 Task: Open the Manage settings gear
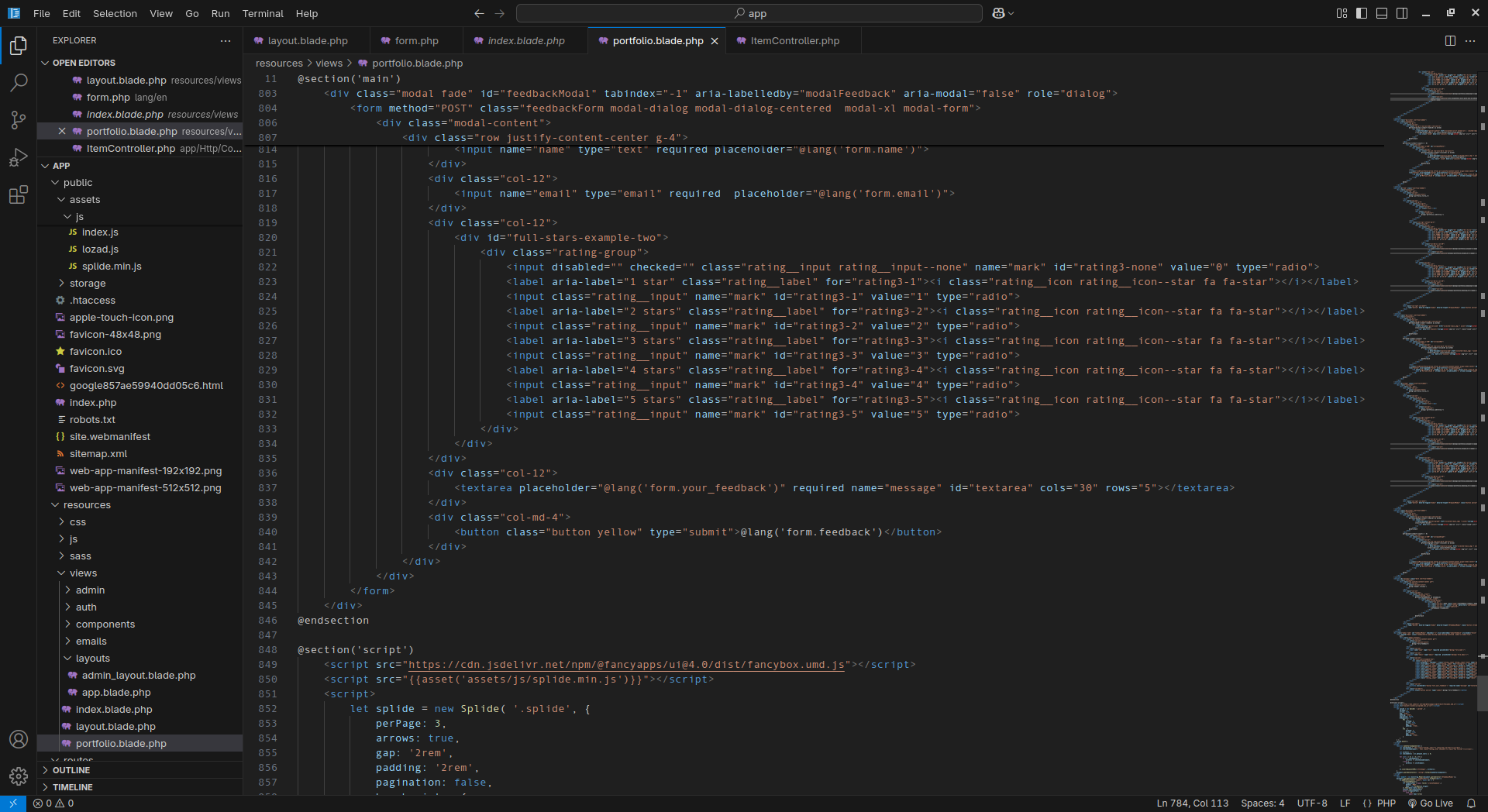(x=19, y=776)
